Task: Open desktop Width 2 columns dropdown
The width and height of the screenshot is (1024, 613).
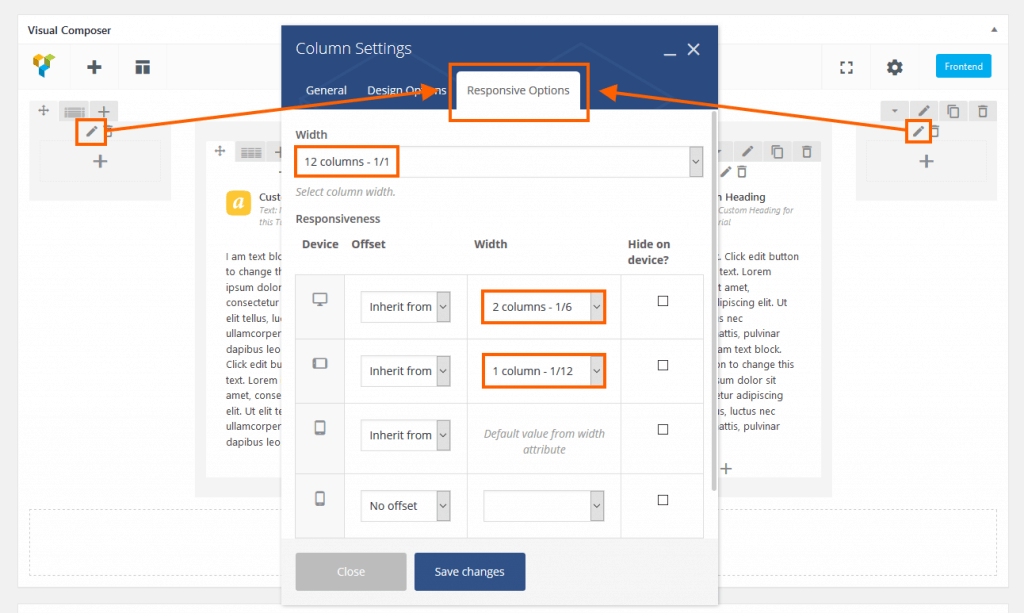Action: click(x=543, y=307)
